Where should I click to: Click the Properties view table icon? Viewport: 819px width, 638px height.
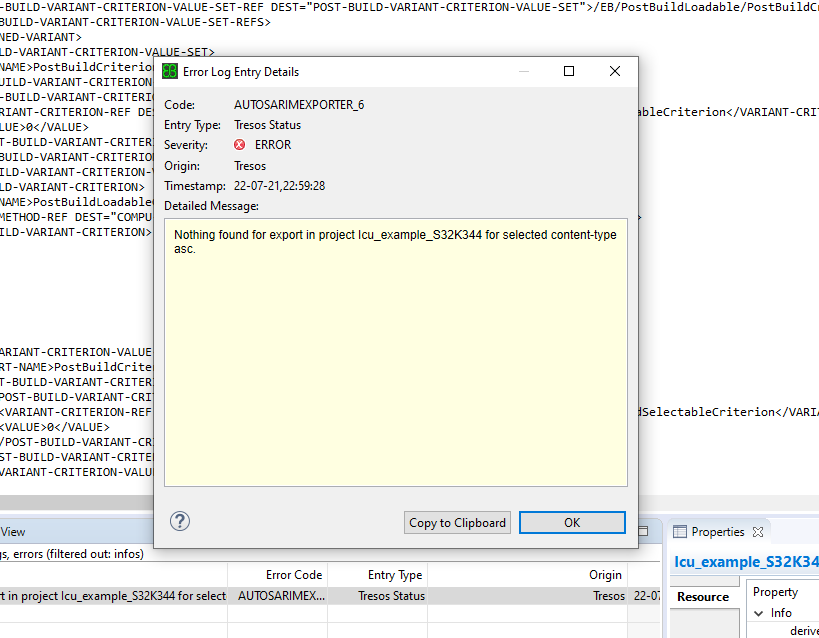click(x=682, y=531)
